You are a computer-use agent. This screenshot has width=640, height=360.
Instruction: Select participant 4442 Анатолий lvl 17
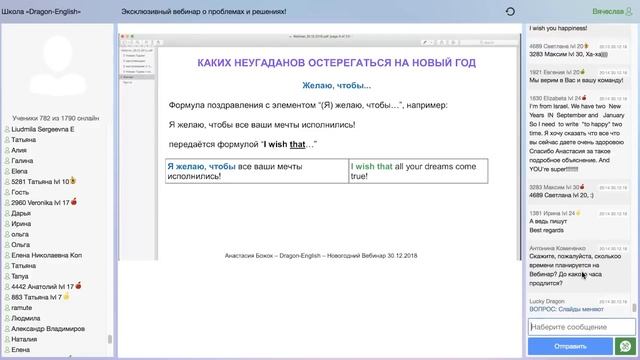pos(42,287)
